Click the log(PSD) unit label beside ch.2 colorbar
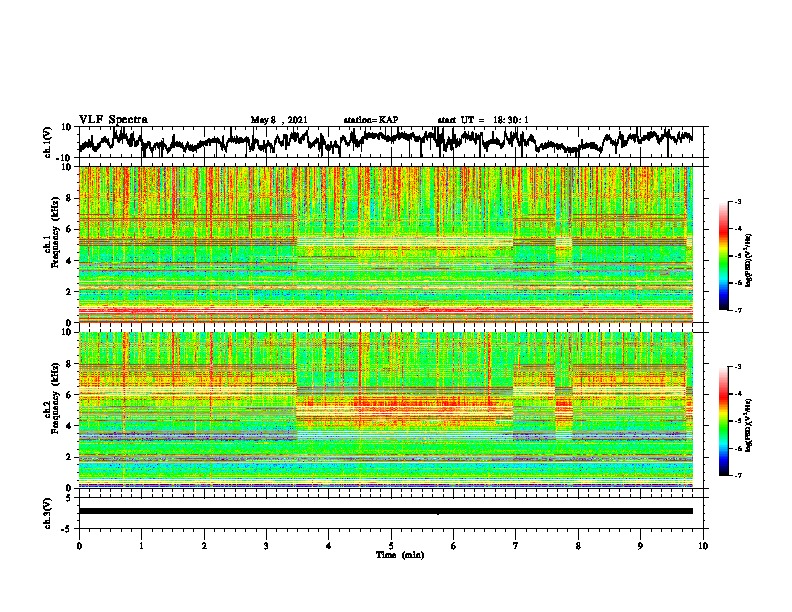The width and height of the screenshot is (792, 612). click(x=749, y=425)
